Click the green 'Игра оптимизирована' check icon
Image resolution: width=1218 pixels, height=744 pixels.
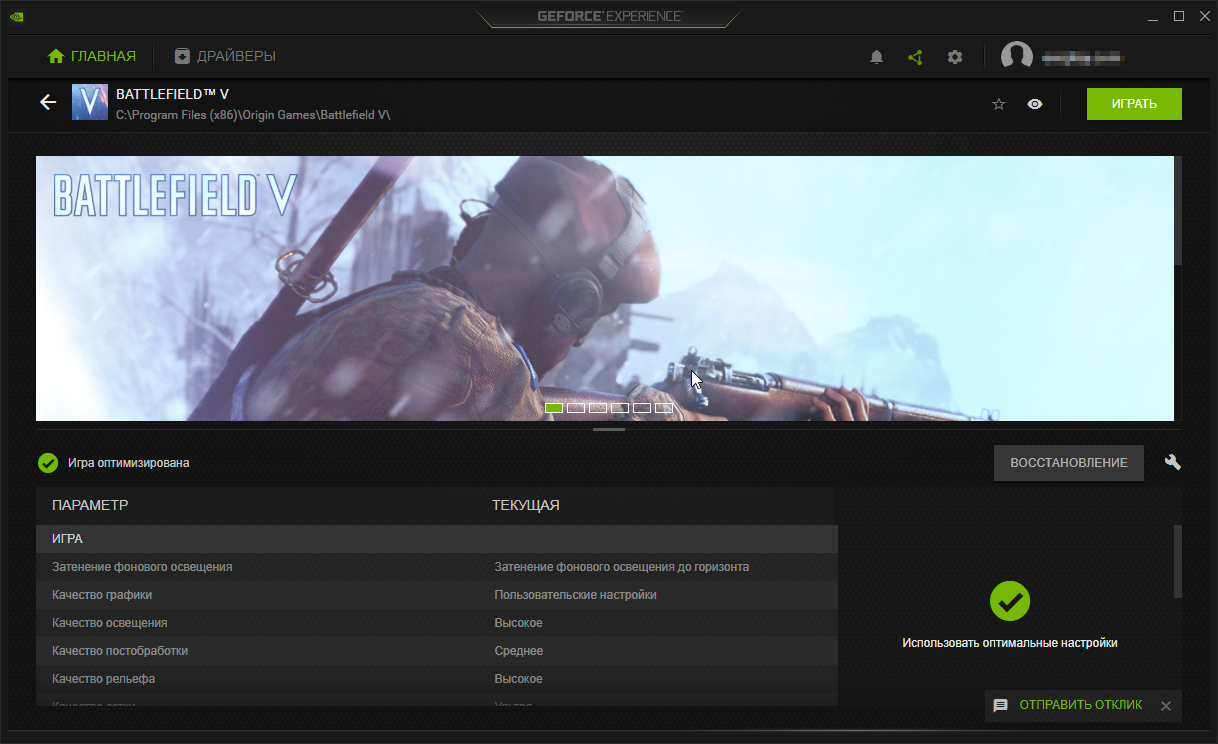47,463
